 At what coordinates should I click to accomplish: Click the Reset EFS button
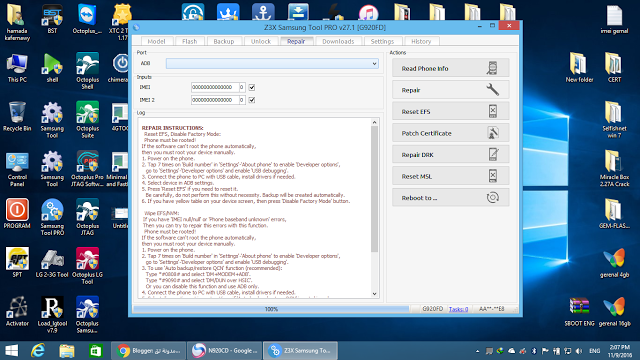click(x=451, y=111)
